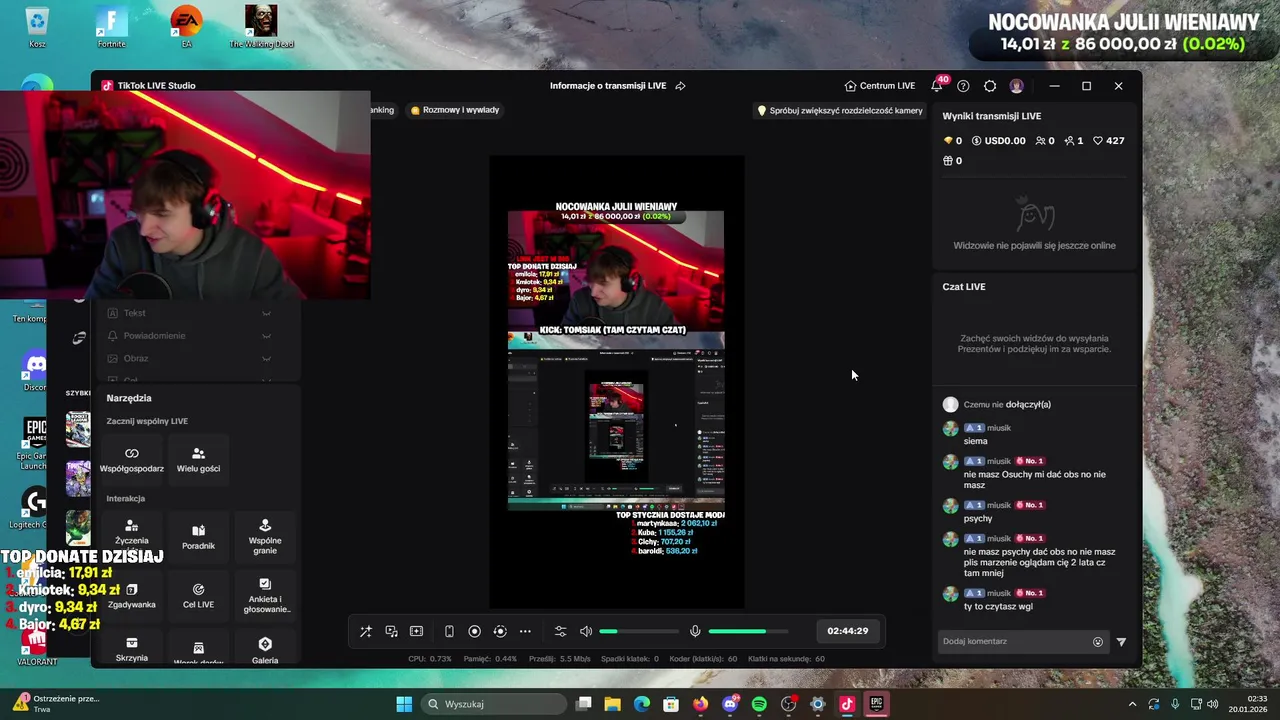Click the record button in control bar
The height and width of the screenshot is (720, 1280).
pyautogui.click(x=475, y=631)
